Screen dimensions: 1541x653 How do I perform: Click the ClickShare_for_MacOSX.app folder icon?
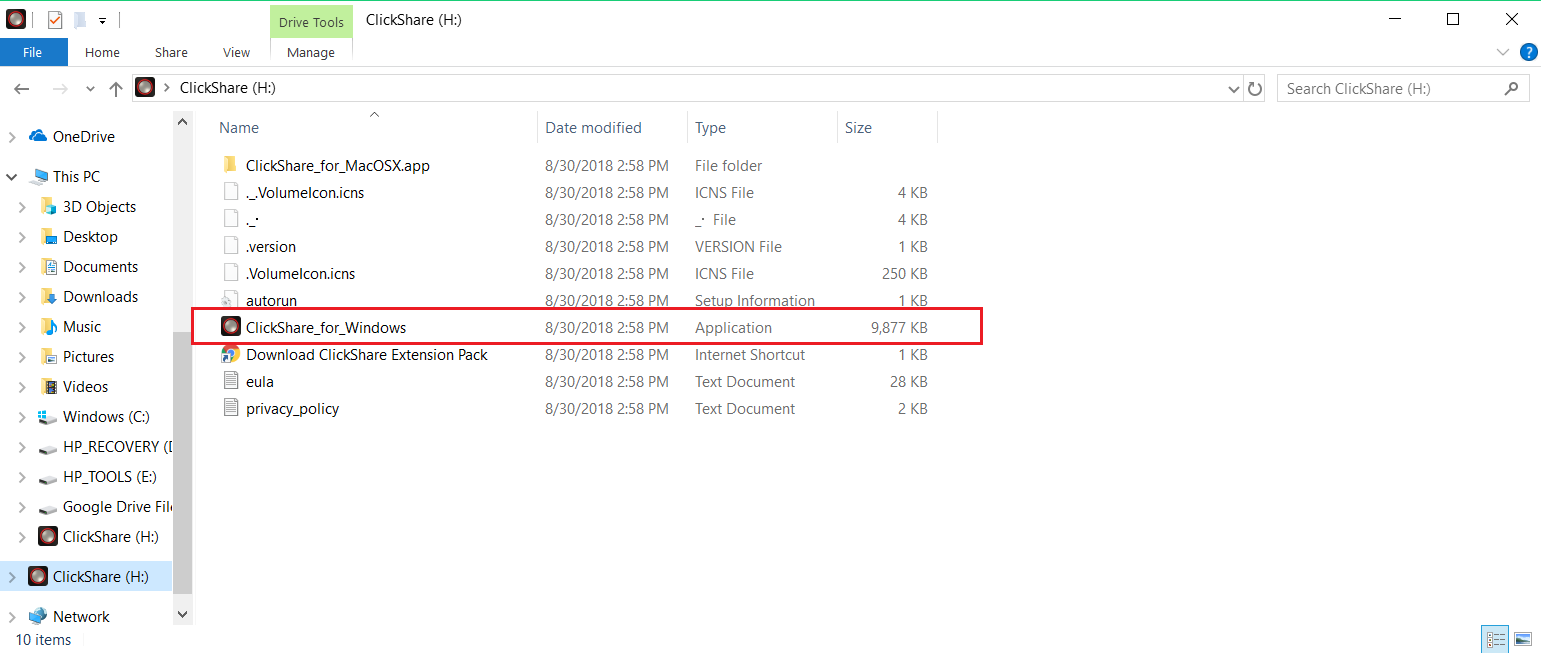click(x=230, y=165)
